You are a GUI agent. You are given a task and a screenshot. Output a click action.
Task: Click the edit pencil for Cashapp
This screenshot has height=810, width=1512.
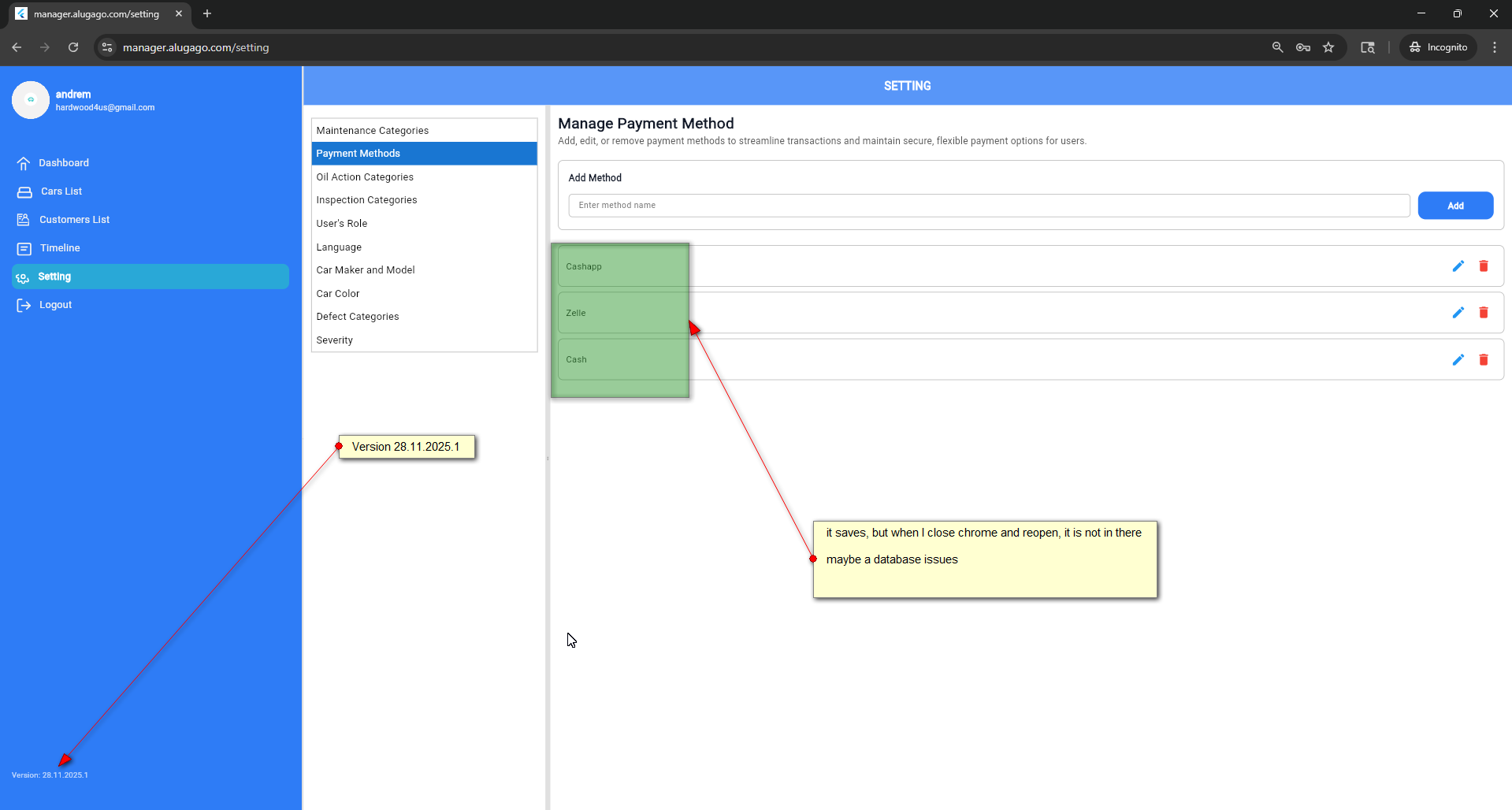pos(1458,266)
